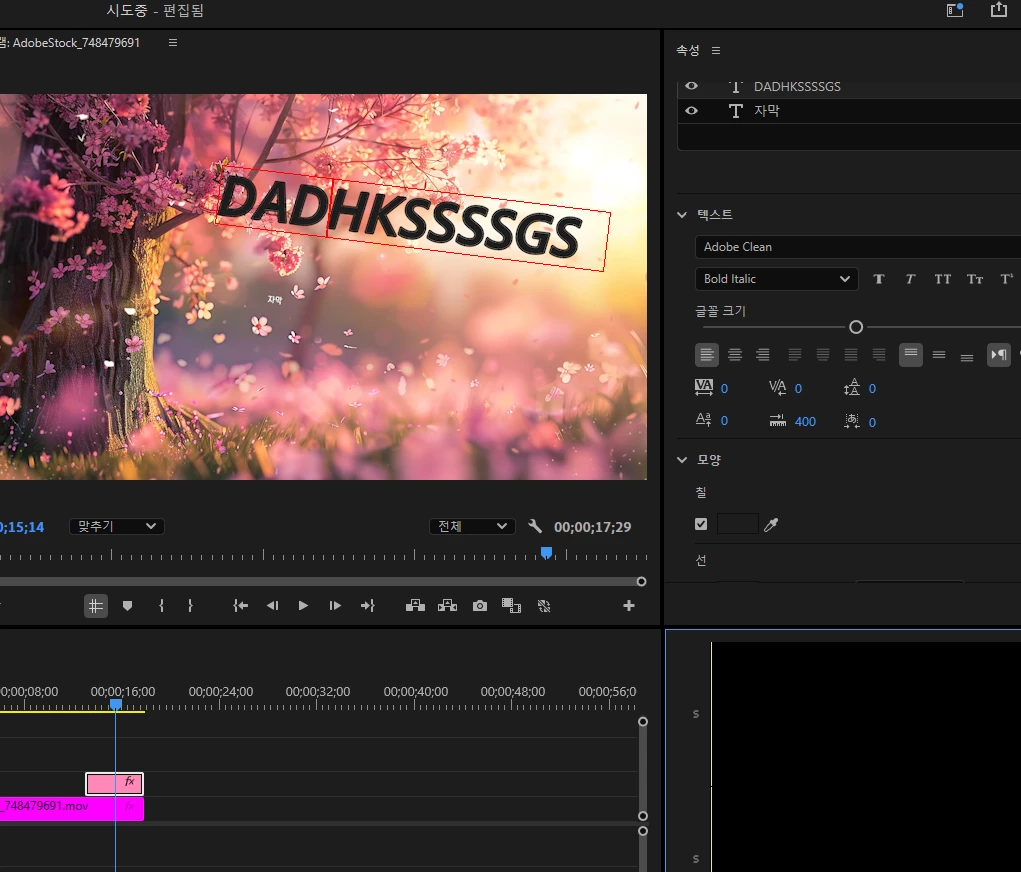
Task: Click the tracking value field
Action: point(724,389)
